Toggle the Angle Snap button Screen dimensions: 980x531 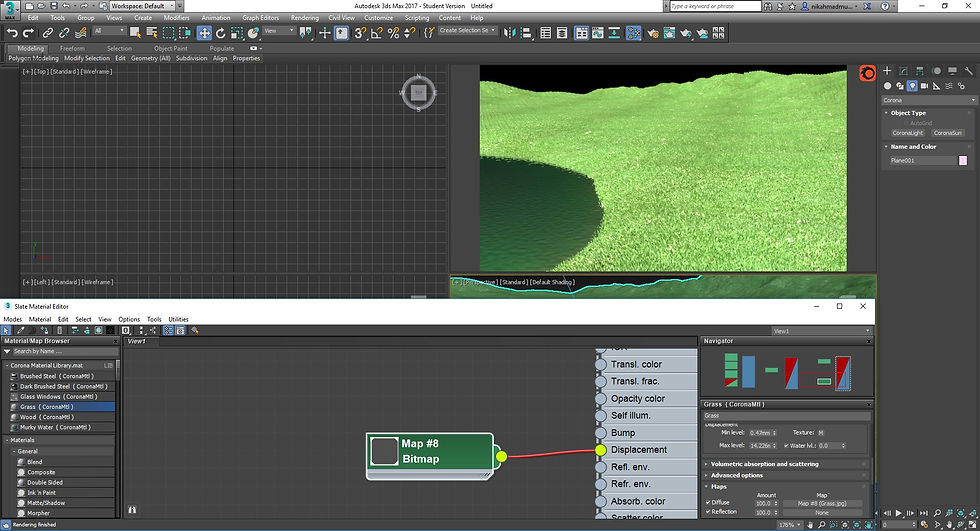coord(377,33)
